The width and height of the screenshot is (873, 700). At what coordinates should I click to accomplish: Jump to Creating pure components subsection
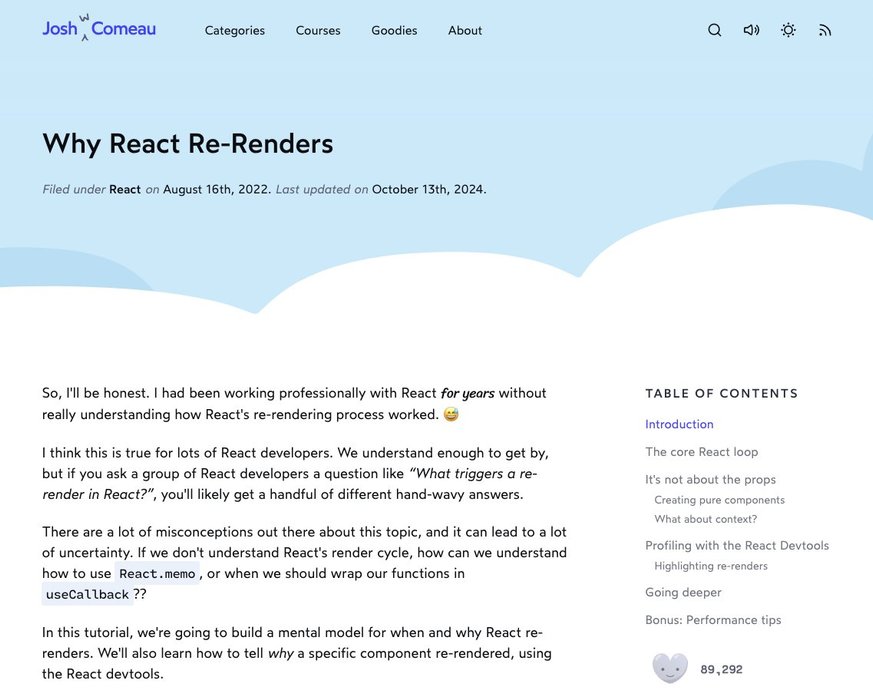point(719,500)
